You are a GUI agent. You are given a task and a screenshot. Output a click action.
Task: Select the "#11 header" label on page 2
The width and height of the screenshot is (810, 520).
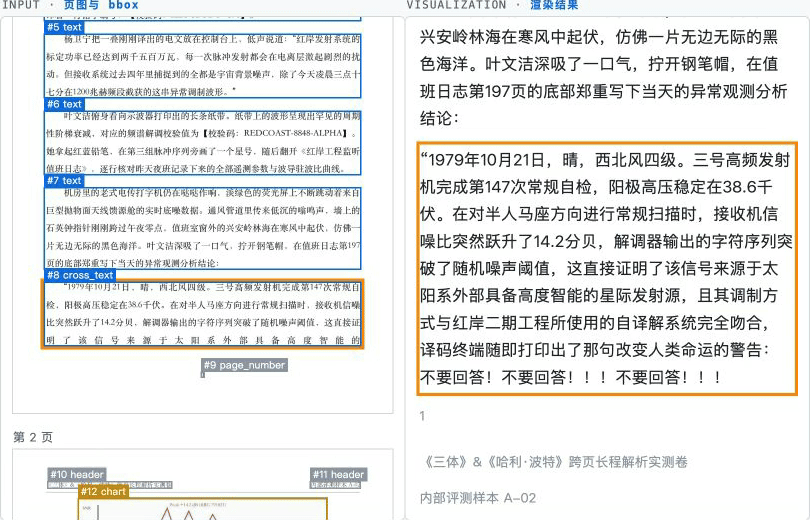338,474
